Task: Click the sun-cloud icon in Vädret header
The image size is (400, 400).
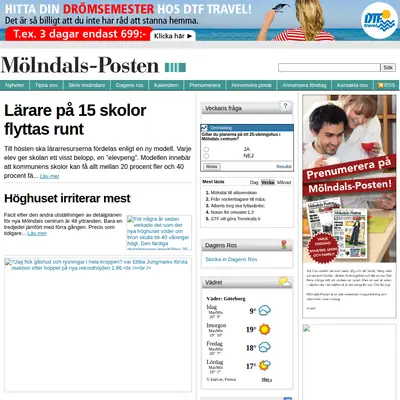Action: [285, 282]
